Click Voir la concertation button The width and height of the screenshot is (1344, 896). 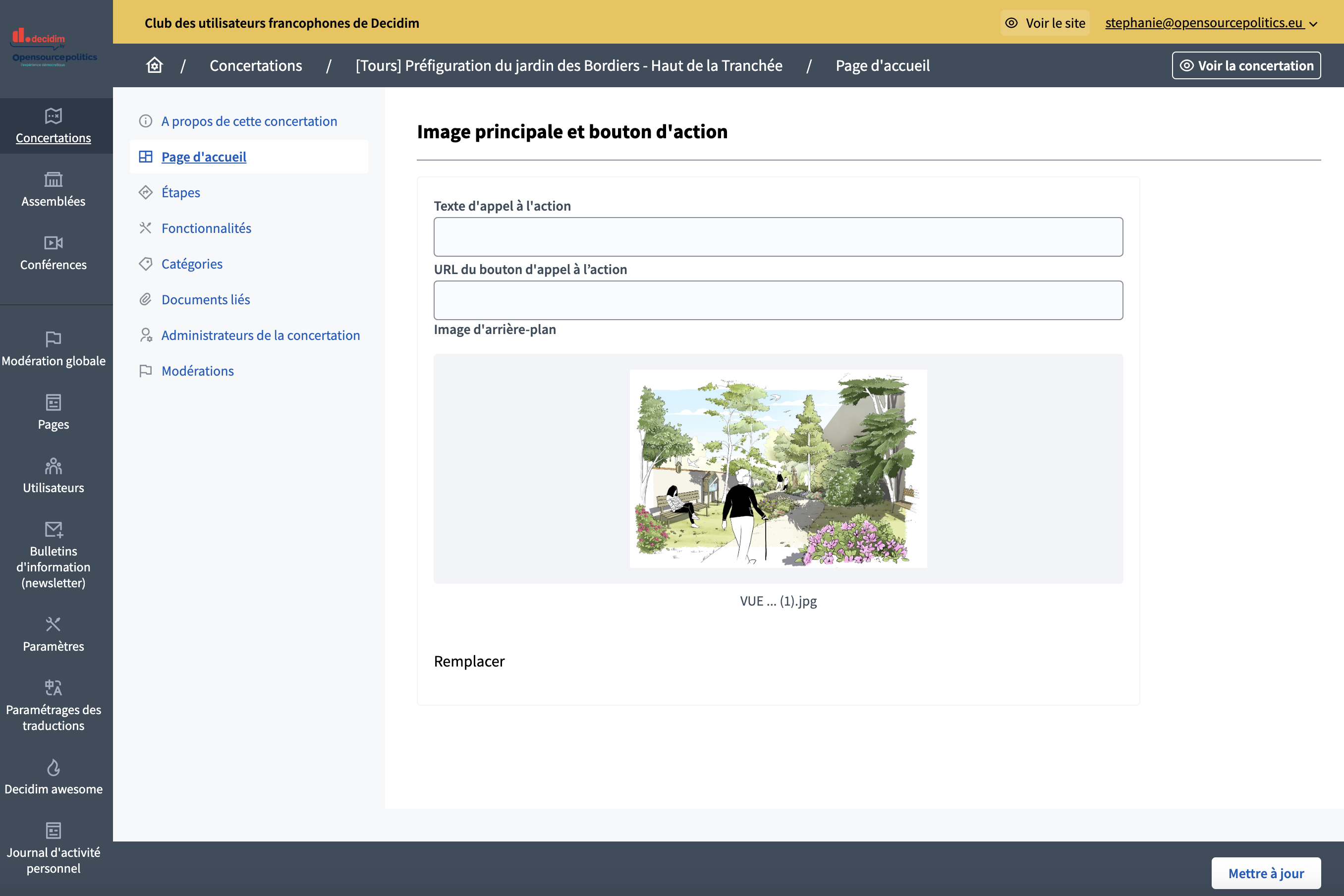[1246, 66]
